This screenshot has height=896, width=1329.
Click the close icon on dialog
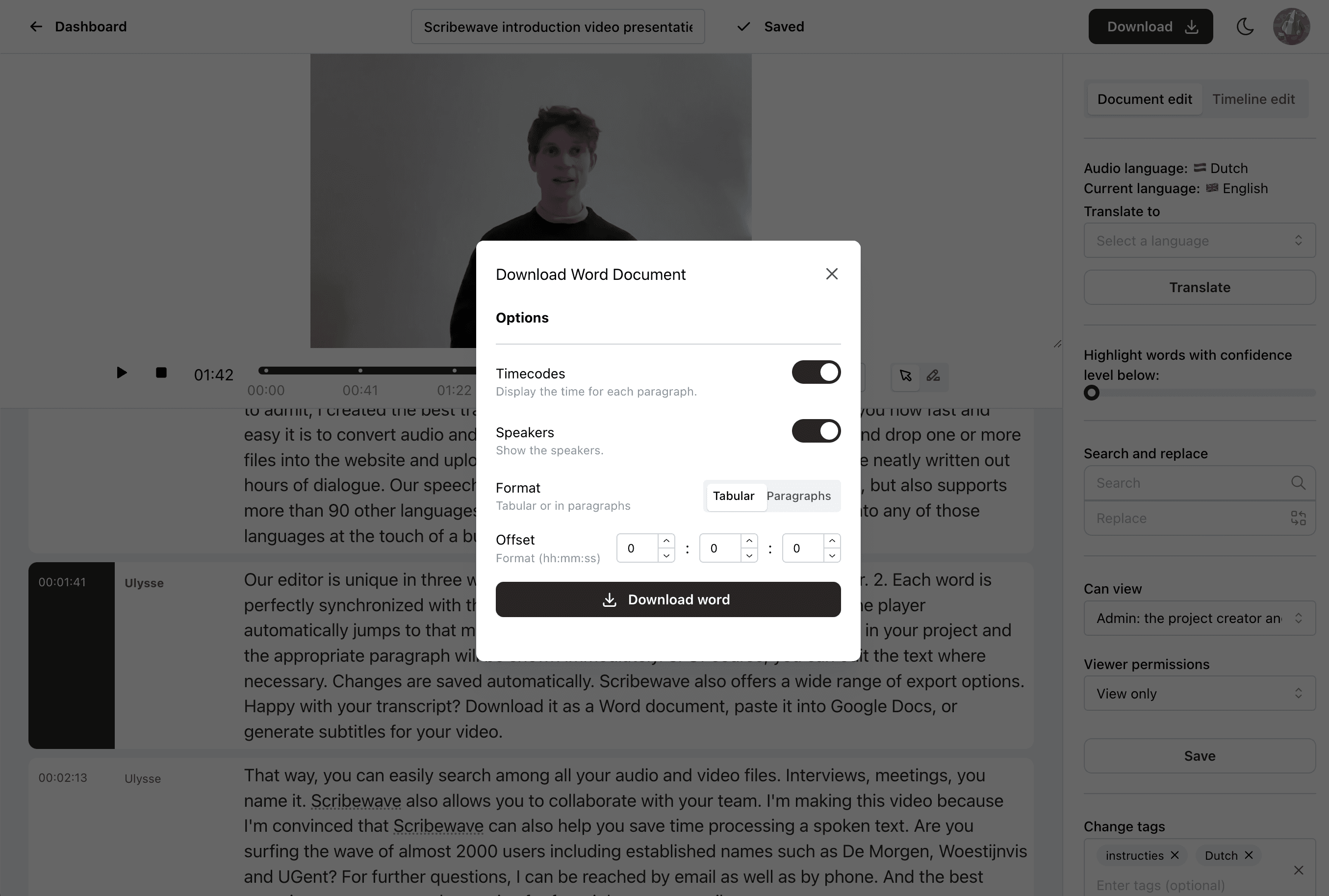[x=831, y=273]
